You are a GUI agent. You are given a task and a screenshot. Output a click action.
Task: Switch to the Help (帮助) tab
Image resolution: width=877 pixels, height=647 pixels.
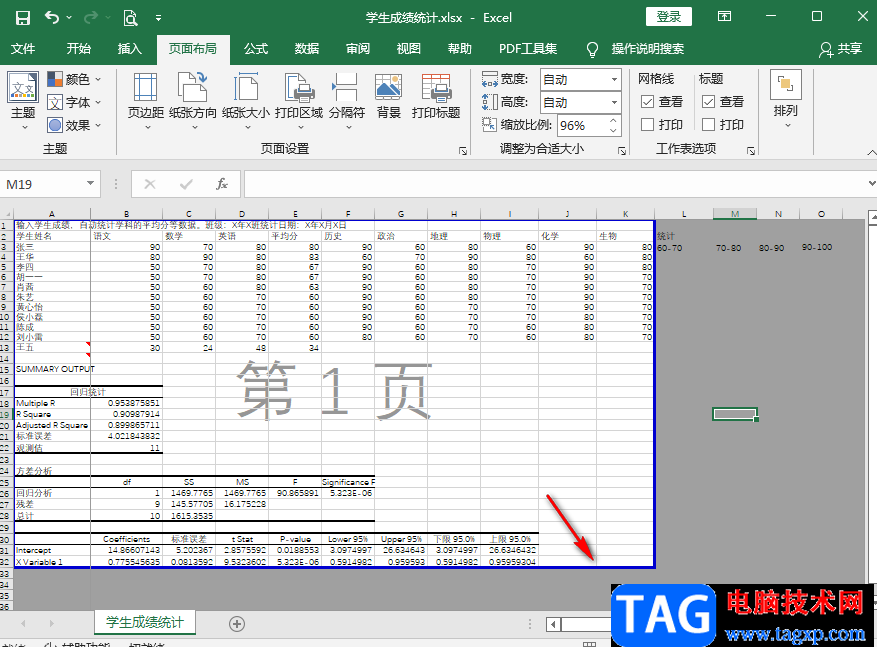tap(460, 49)
